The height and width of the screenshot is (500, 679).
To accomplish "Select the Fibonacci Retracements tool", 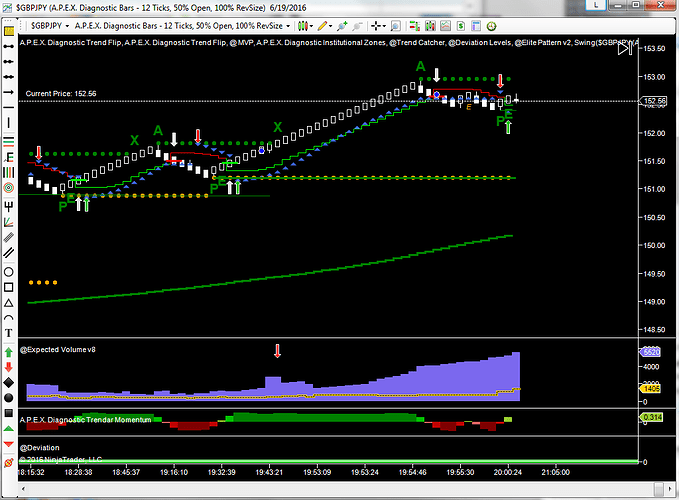I will pos(8,142).
